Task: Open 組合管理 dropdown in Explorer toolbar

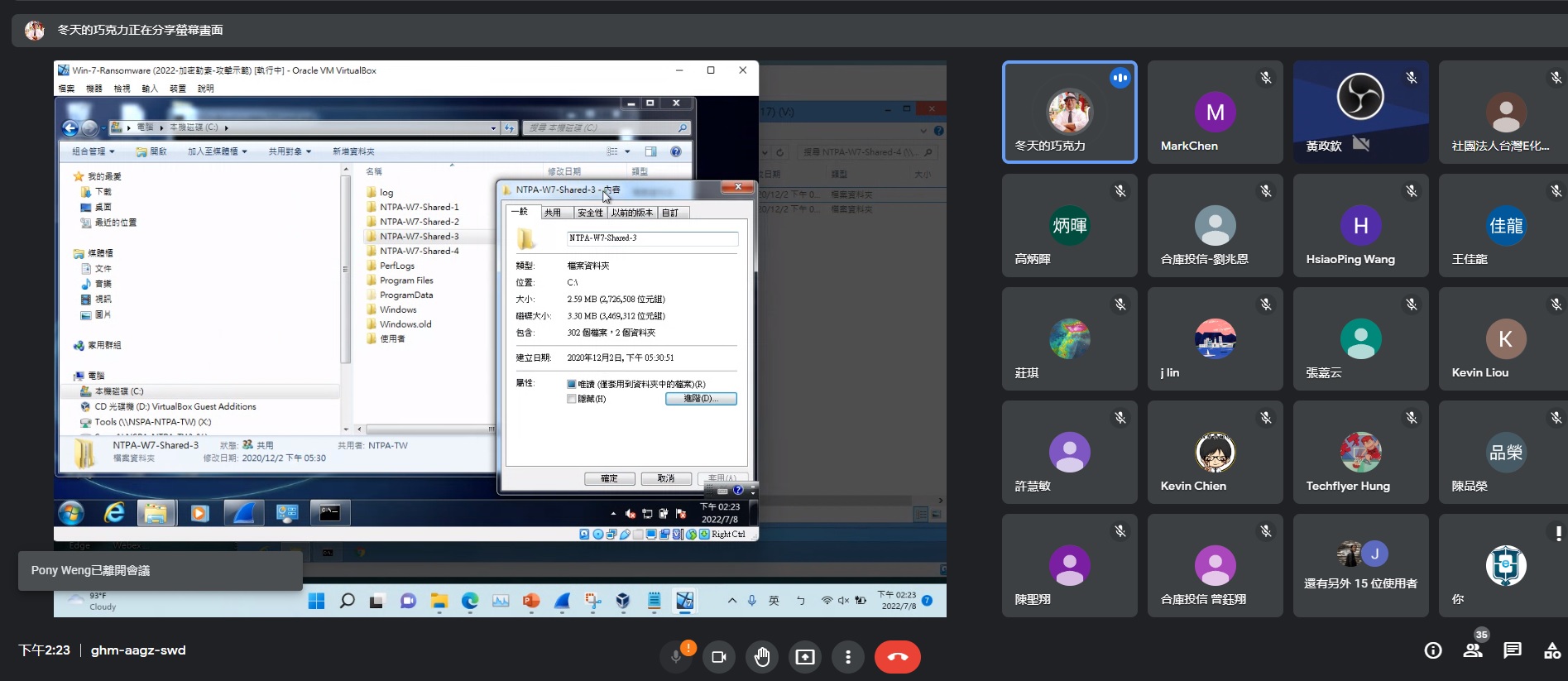Action: [93, 151]
